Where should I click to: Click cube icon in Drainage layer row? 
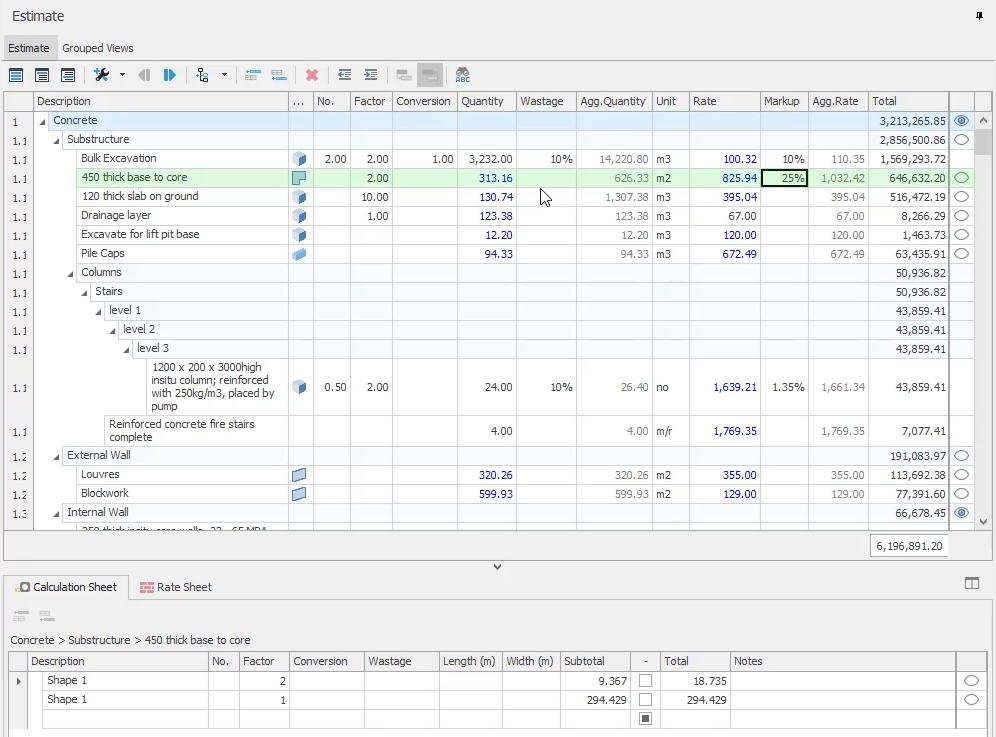click(x=299, y=216)
